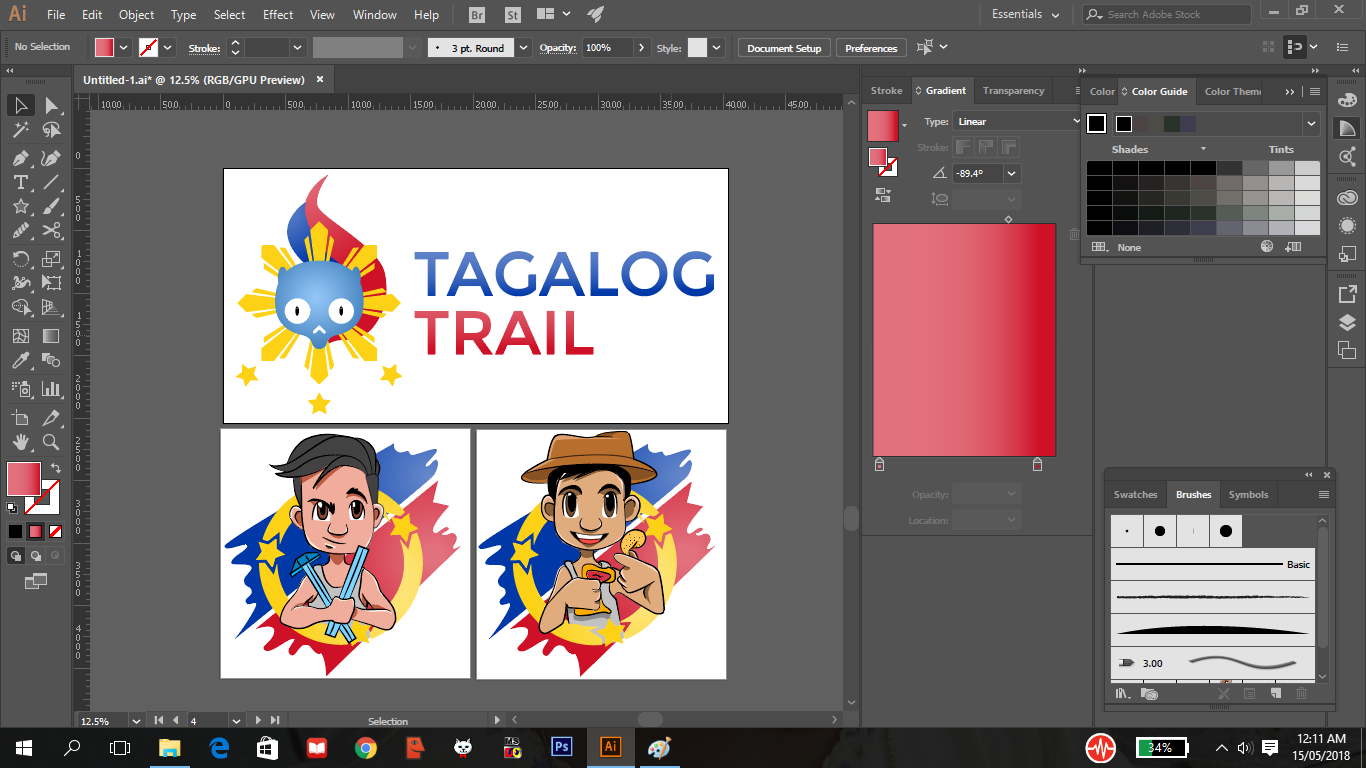1366x768 pixels.
Task: Select the Basic brush
Action: click(x=1212, y=564)
